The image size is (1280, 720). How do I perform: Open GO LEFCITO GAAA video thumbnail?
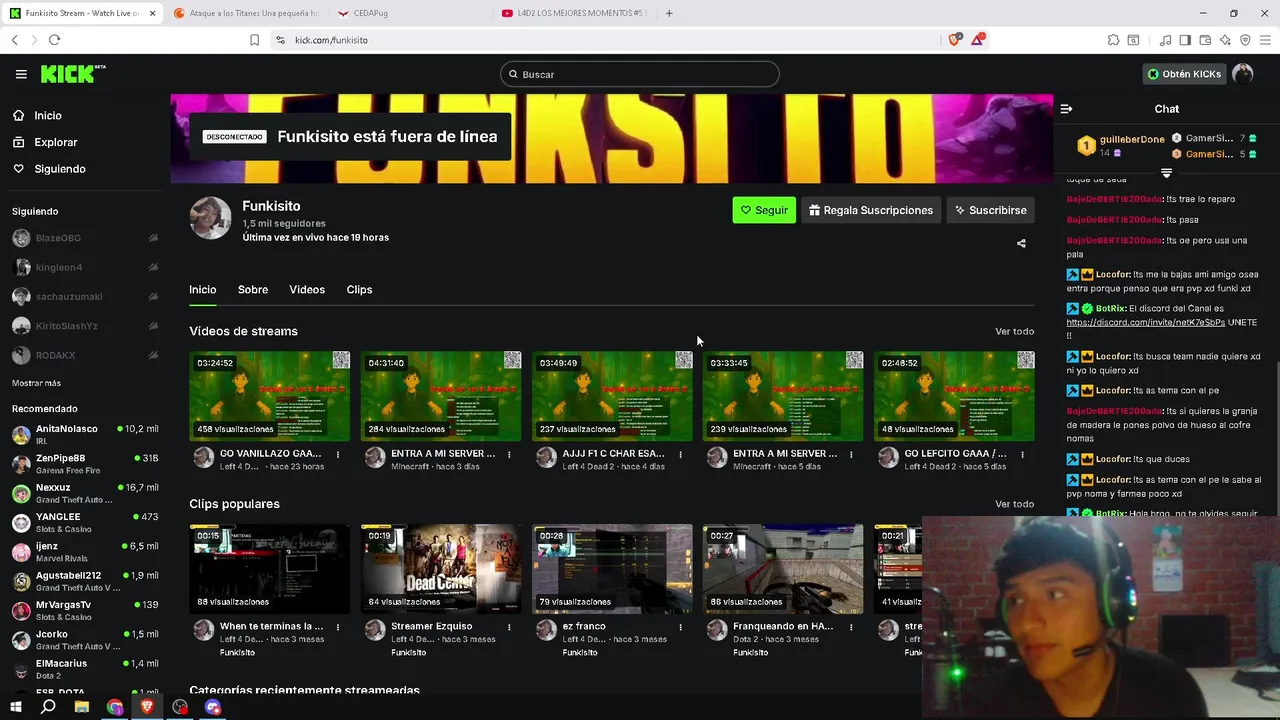tap(954, 396)
